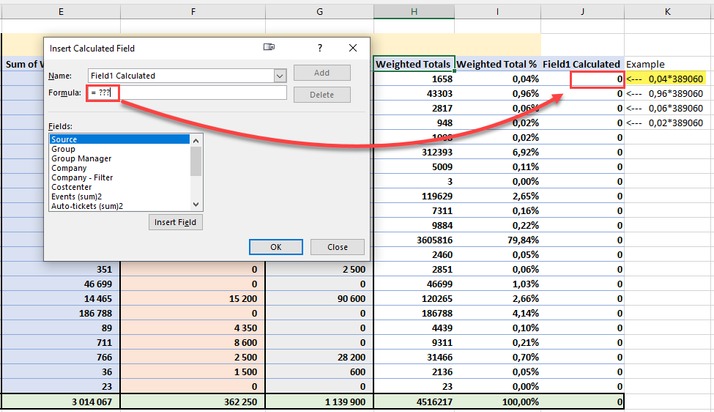714x412 pixels.
Task: Click Fields list scroll up arrow
Action: pyautogui.click(x=196, y=141)
